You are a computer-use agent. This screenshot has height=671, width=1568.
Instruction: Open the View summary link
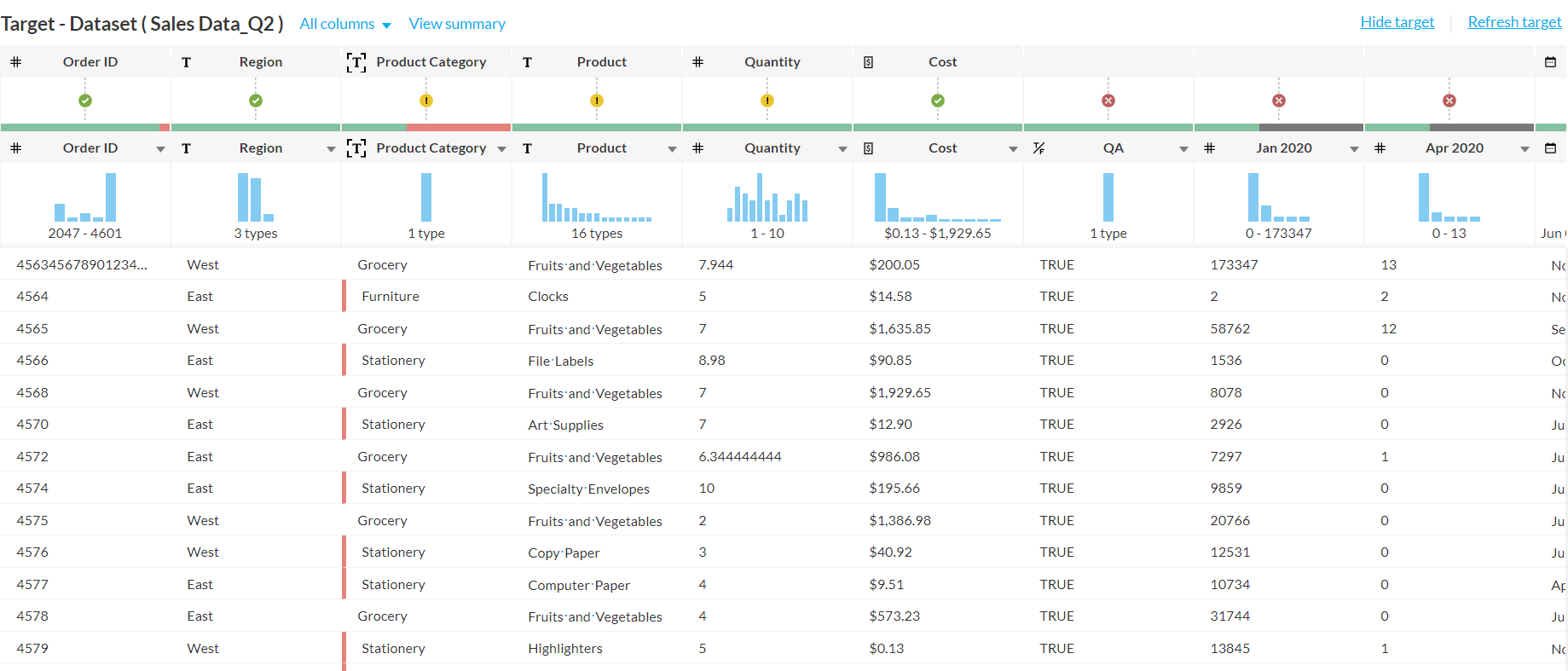pos(457,24)
